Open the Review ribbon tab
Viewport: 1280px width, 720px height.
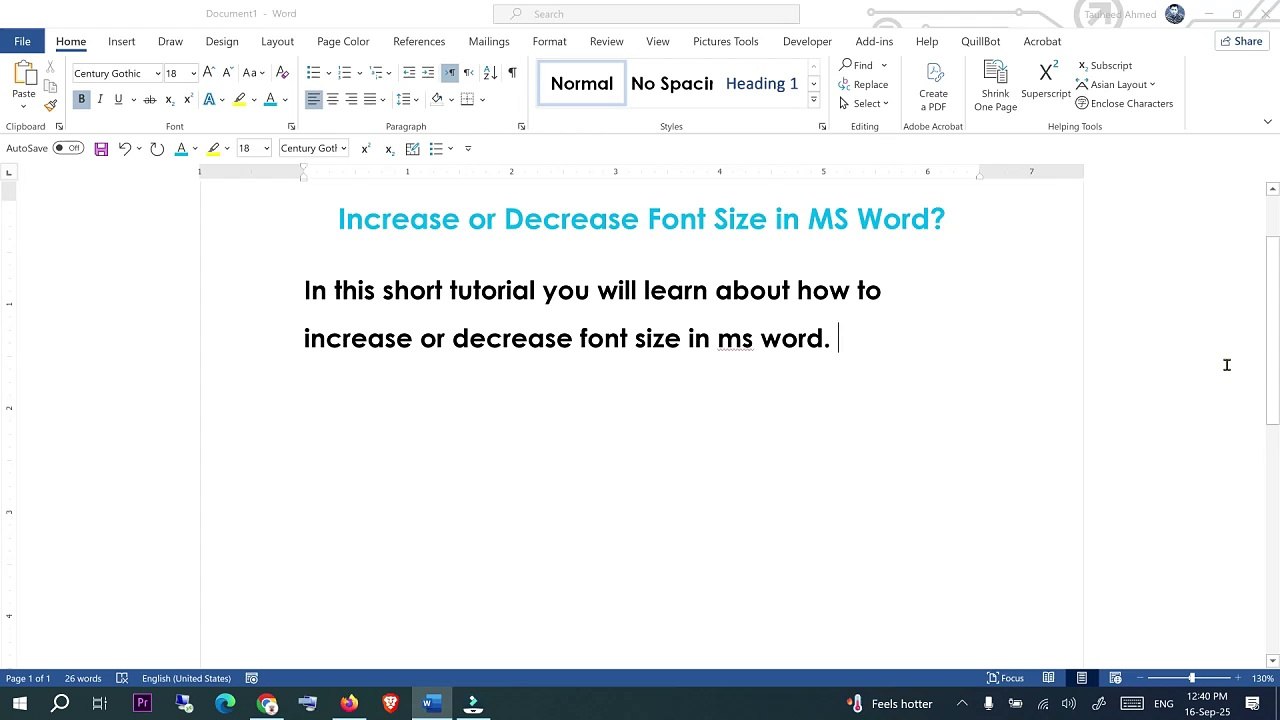click(x=606, y=41)
